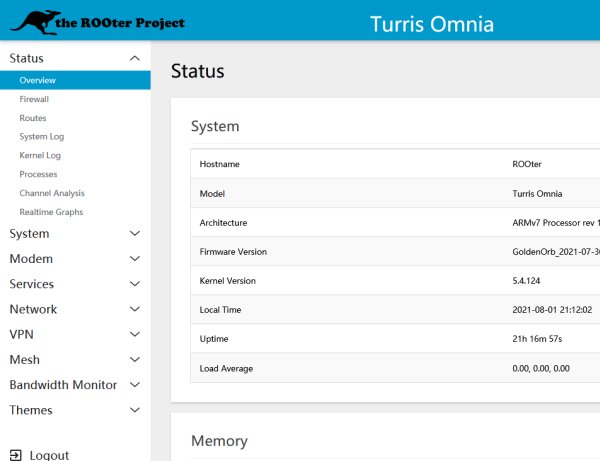Expand the Mesh menu chevron

(135, 360)
